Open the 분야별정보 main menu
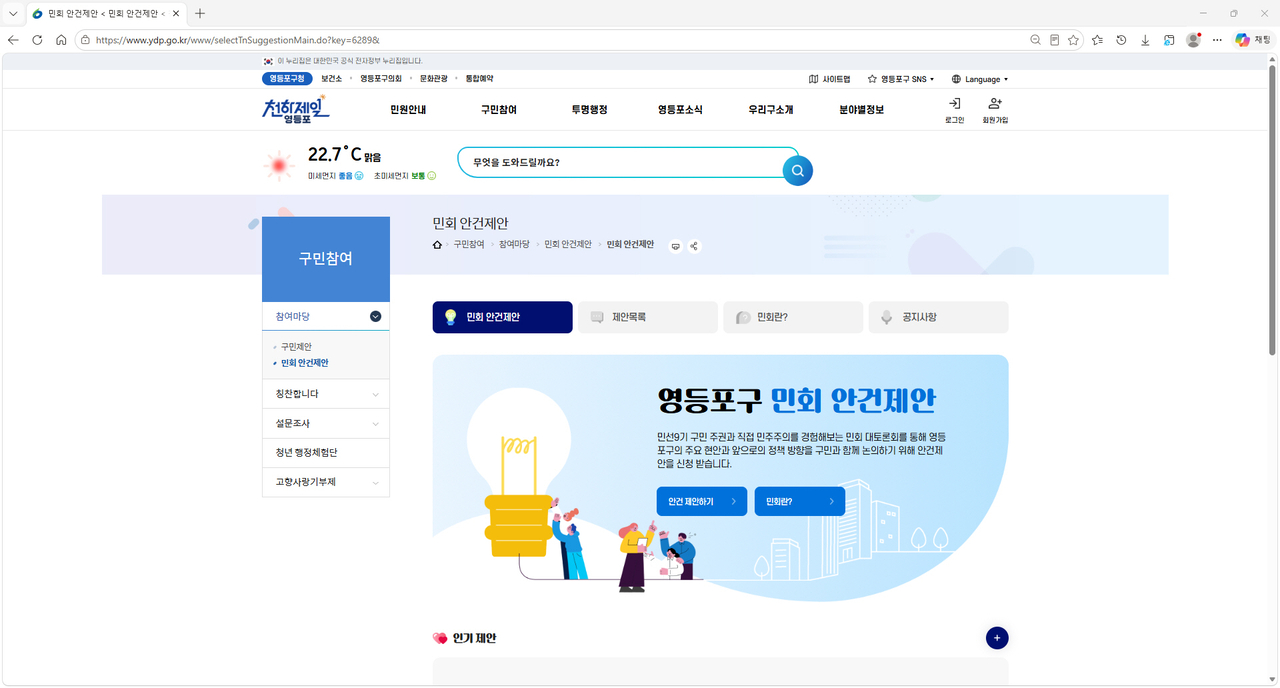The width and height of the screenshot is (1280, 688). (x=861, y=109)
